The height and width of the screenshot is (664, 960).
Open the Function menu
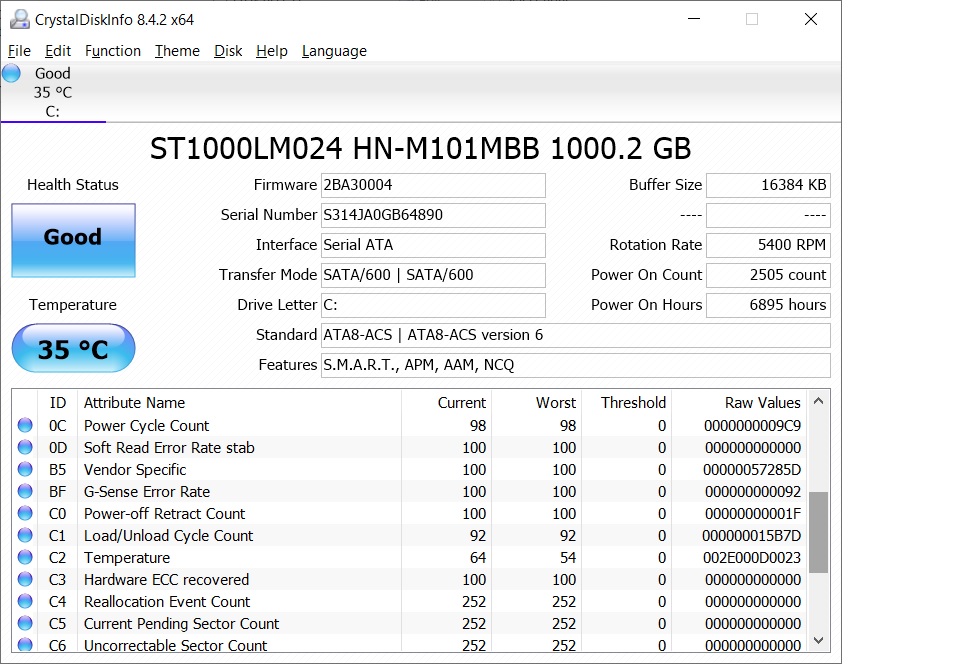click(x=113, y=51)
